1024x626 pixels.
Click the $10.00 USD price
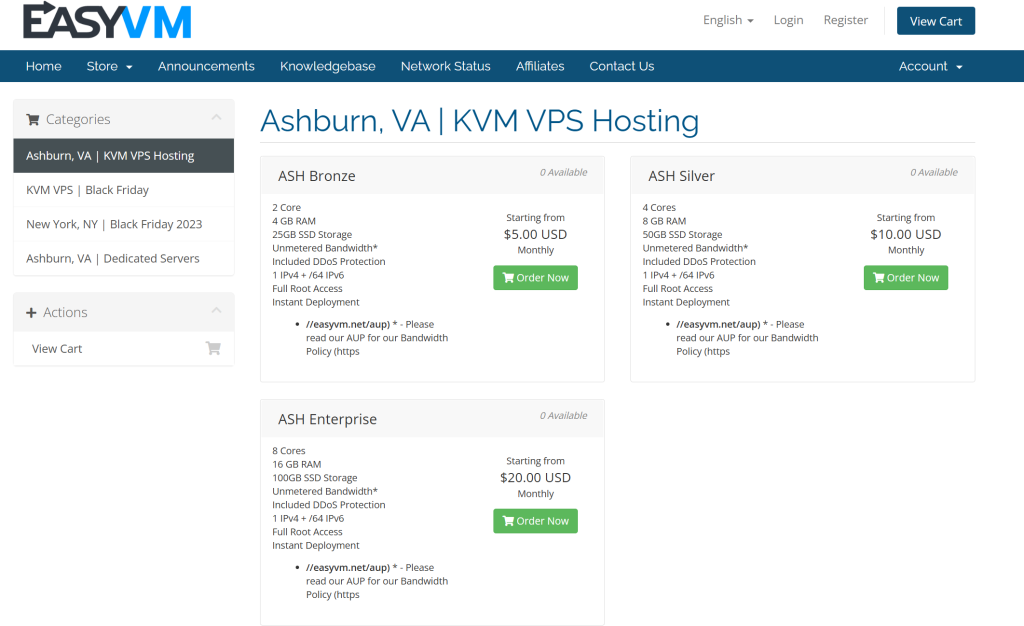pos(906,234)
